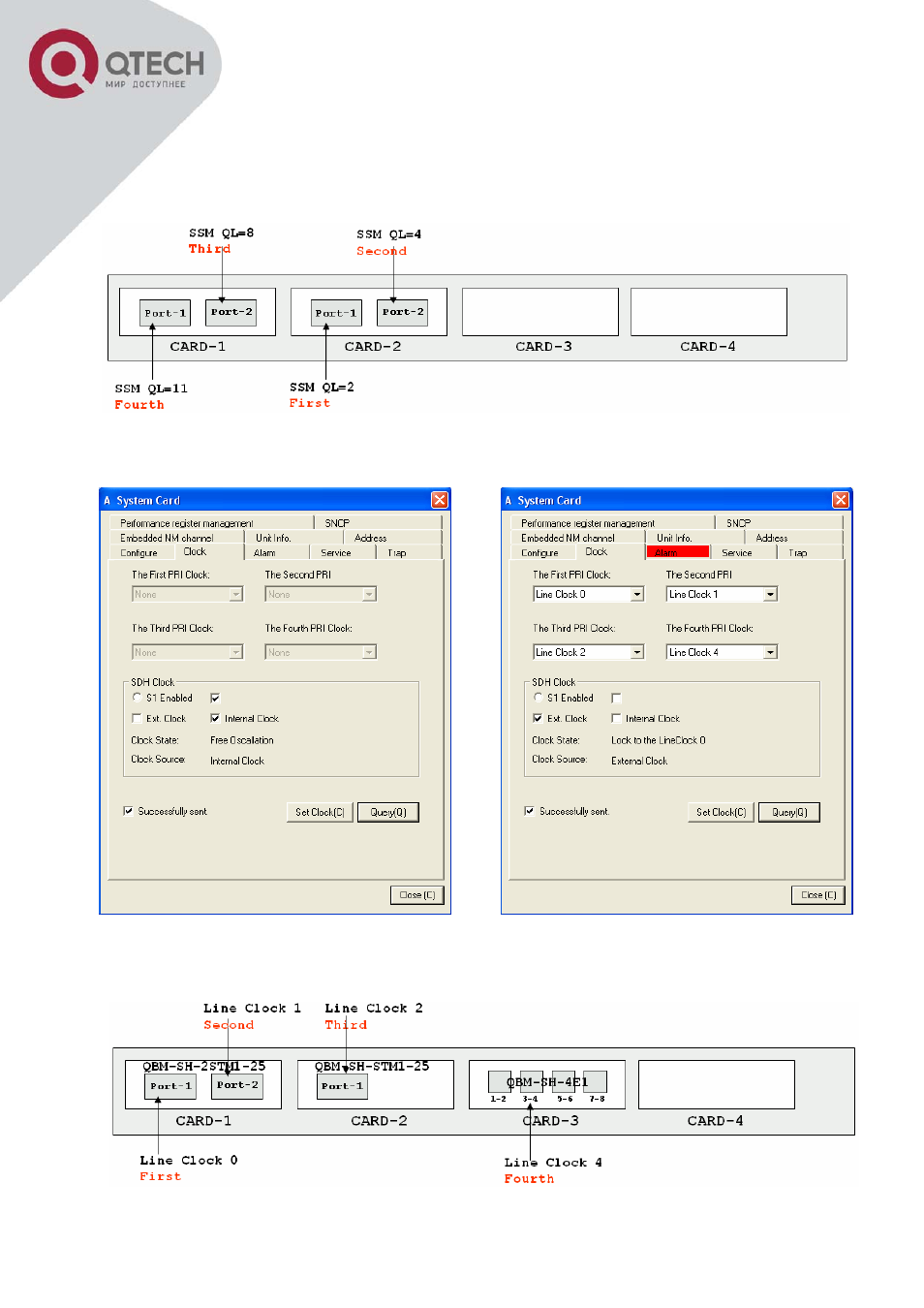Open the Clock tab in the left System Card dialog
Screen dimensions: 924x1308
tap(195, 551)
